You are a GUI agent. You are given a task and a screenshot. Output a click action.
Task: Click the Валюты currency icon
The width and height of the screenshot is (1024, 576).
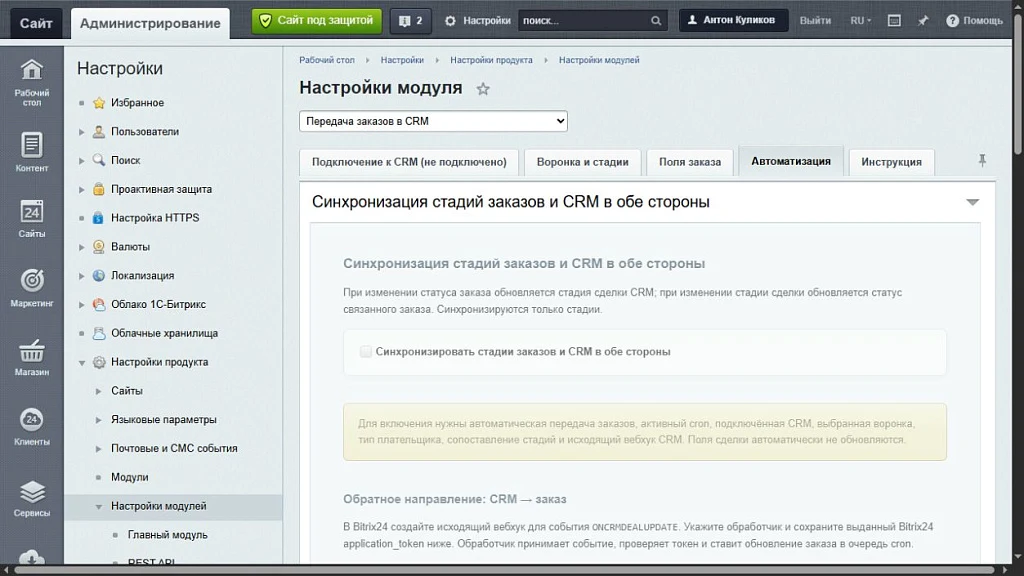(x=99, y=246)
